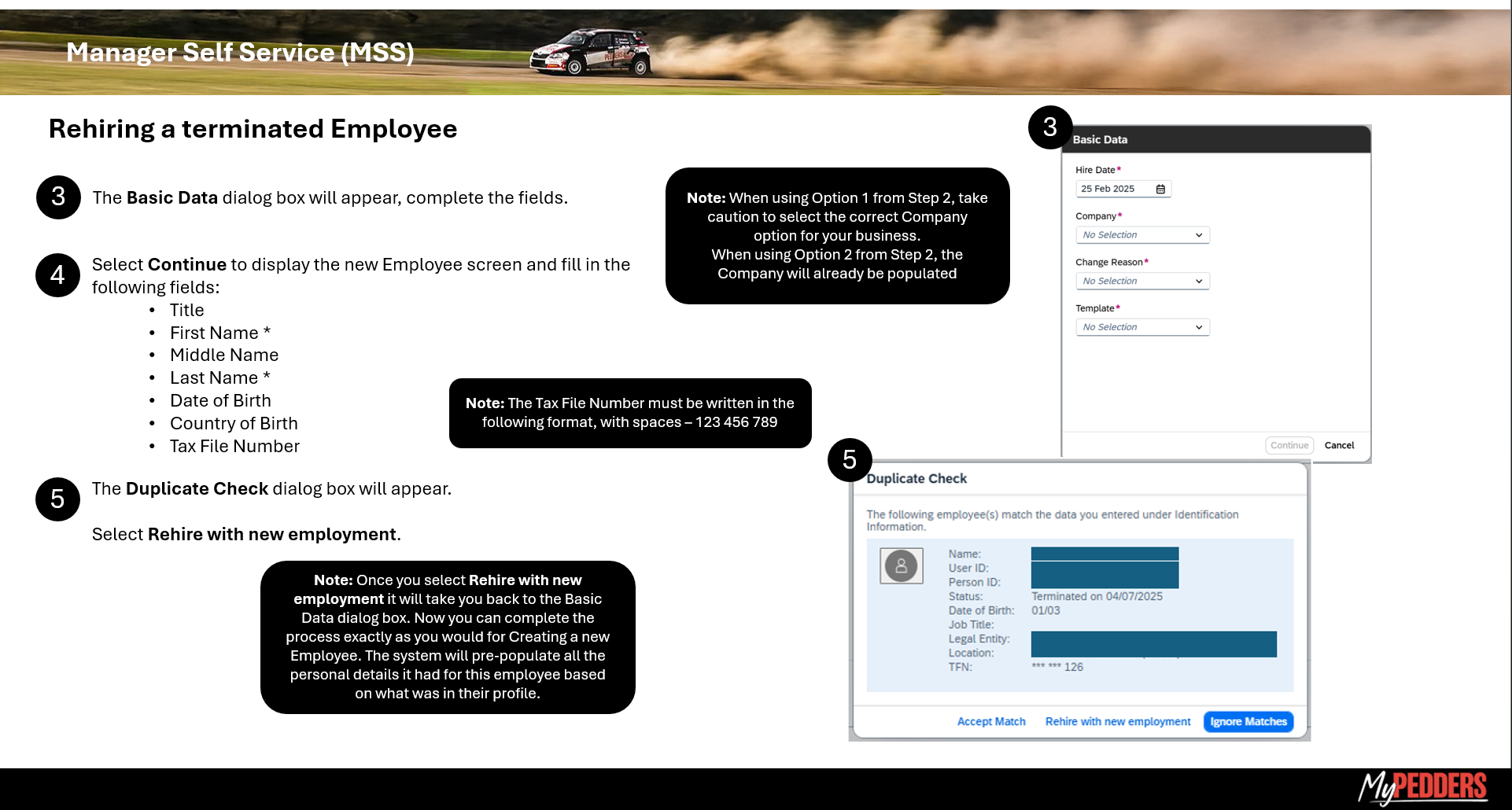This screenshot has height=810, width=1512.
Task: Click the step 4 circle in instructions
Action: pos(57,275)
